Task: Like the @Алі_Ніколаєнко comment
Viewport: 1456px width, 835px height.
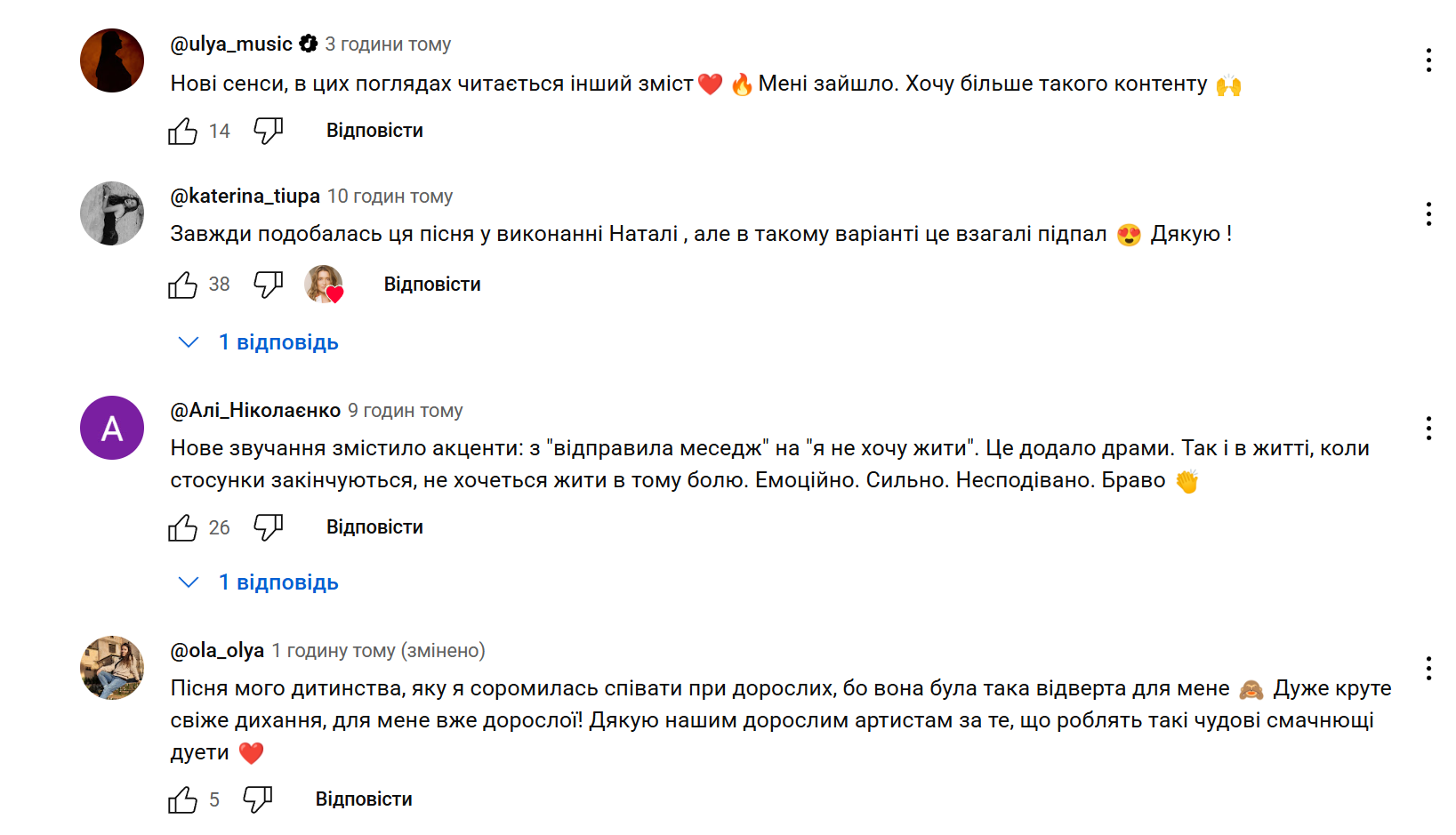Action: 183,527
